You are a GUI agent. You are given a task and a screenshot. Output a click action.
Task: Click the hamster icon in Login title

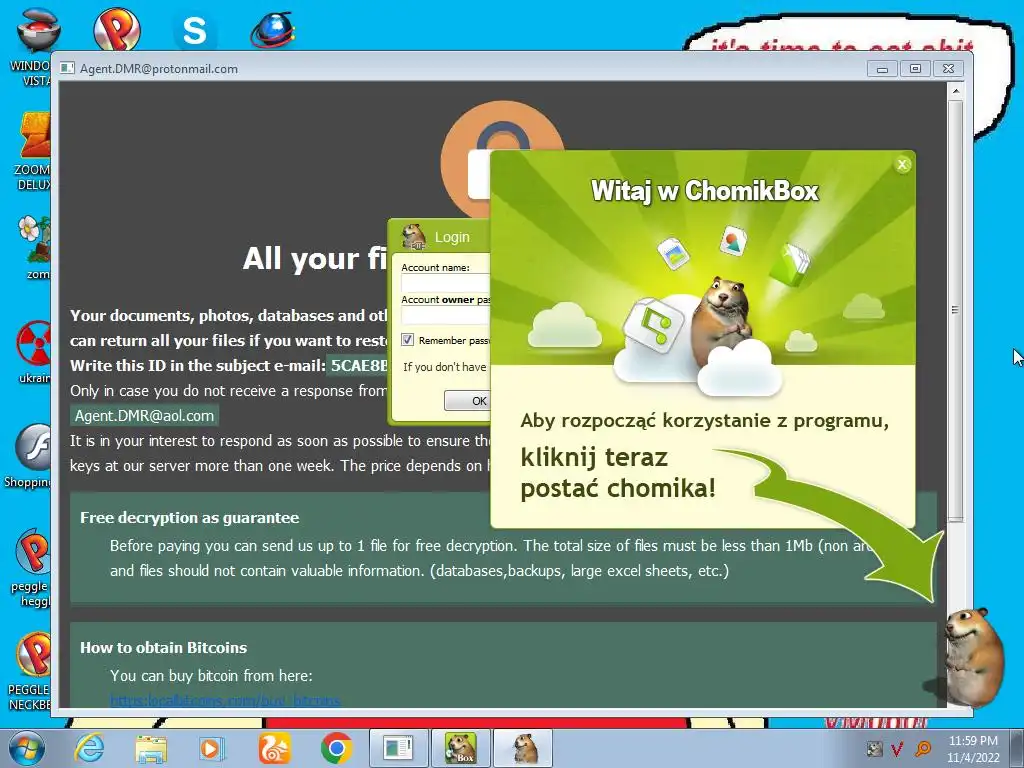413,236
